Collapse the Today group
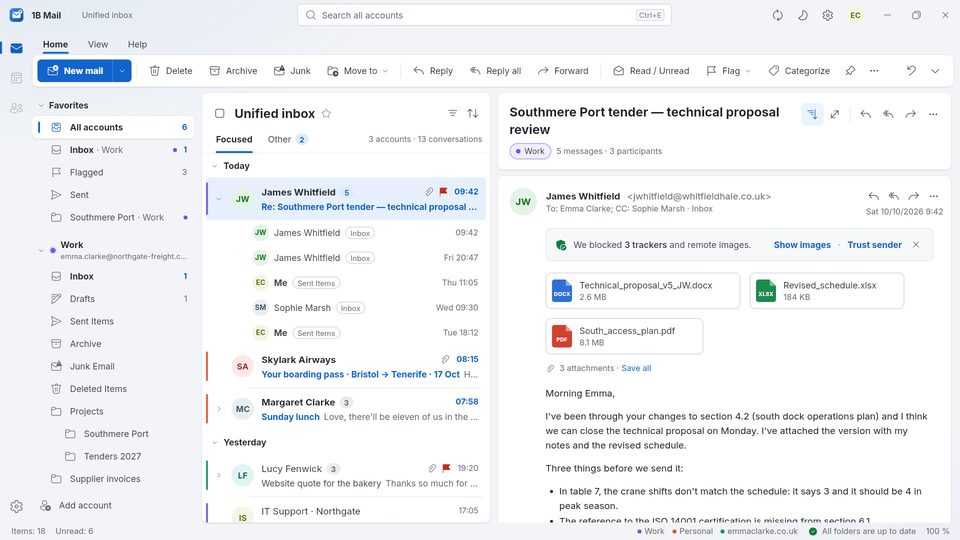The height and width of the screenshot is (540, 960). pyautogui.click(x=215, y=166)
